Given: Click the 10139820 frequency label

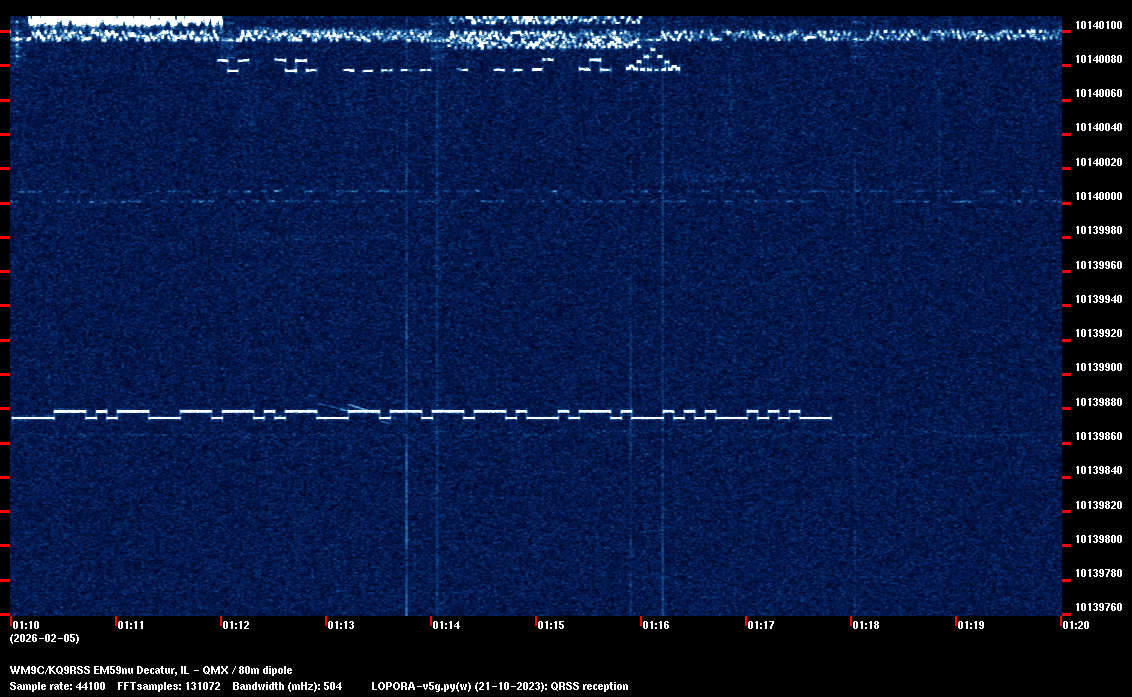Looking at the screenshot, I should coord(1099,505).
